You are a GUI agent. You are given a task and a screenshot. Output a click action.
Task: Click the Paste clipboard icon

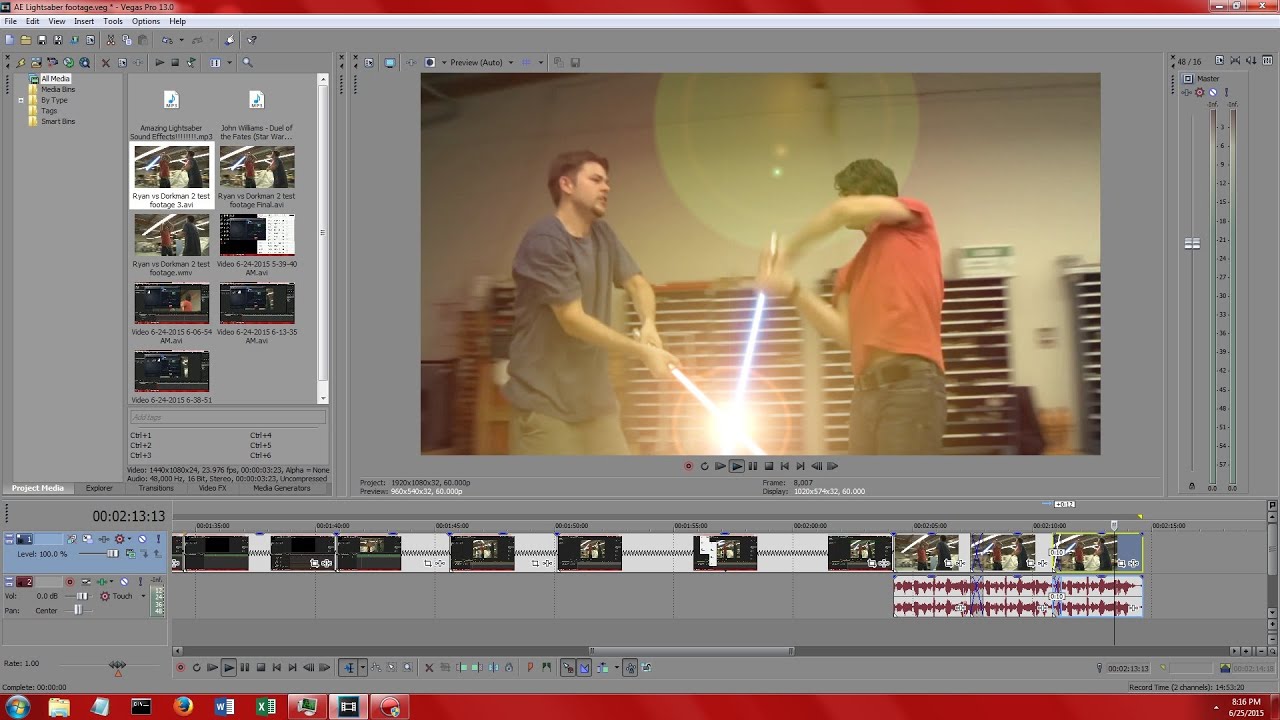(143, 40)
